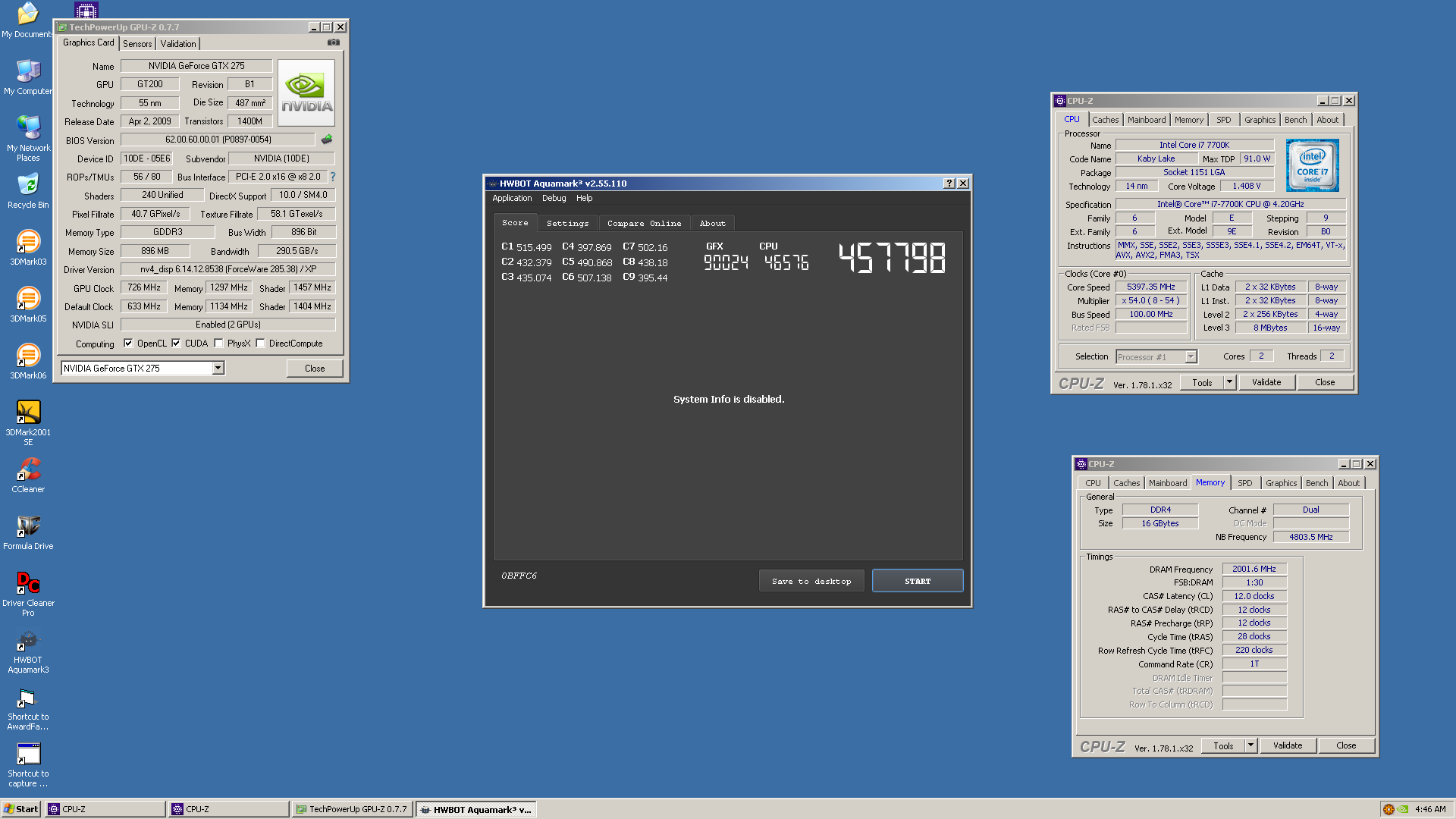Open the CCleaner desktop shortcut
1456x819 pixels.
click(28, 475)
